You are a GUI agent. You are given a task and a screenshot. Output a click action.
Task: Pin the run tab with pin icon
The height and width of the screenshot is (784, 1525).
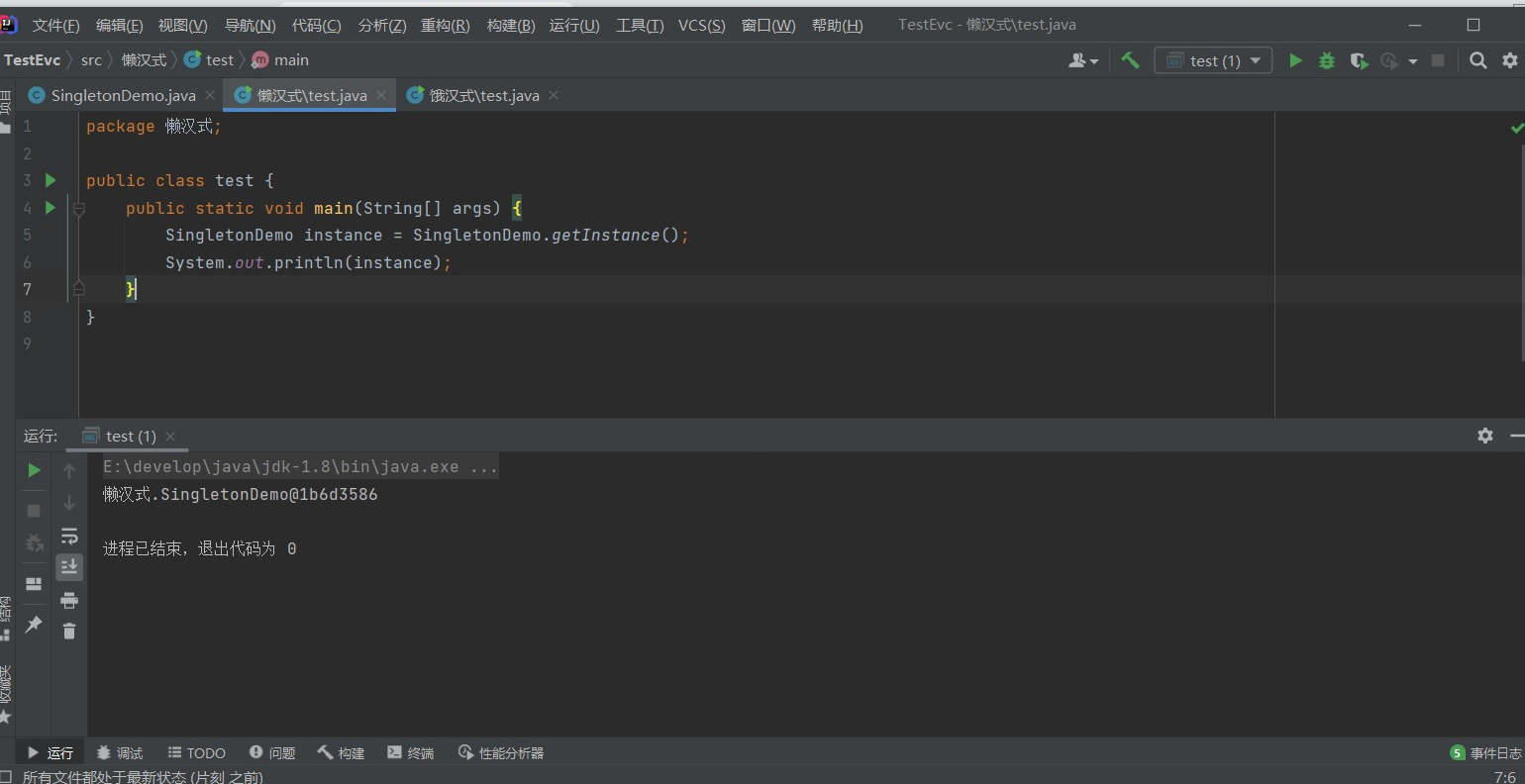34,624
